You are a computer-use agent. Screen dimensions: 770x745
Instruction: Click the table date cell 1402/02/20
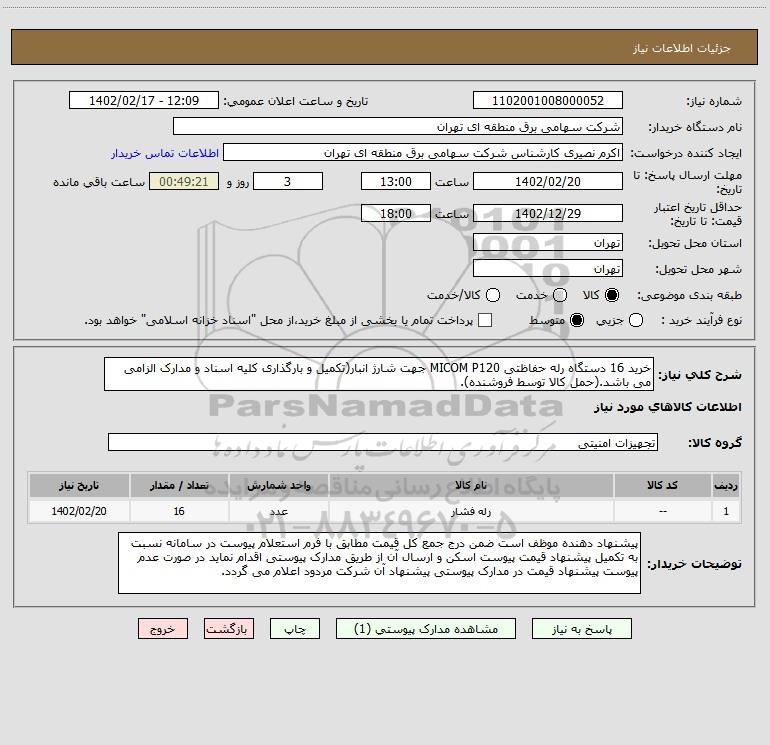79,511
